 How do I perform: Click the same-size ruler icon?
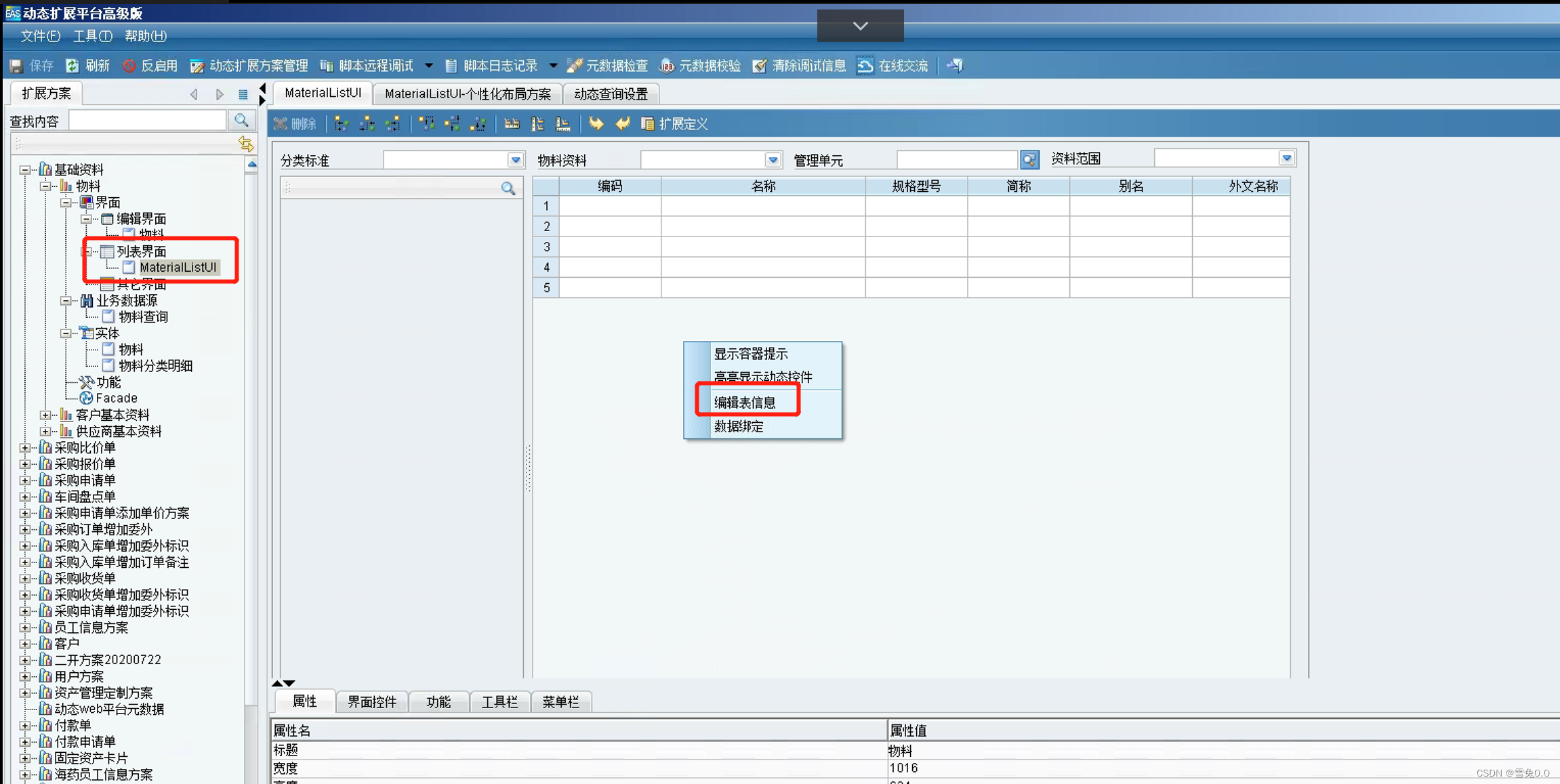tap(562, 124)
